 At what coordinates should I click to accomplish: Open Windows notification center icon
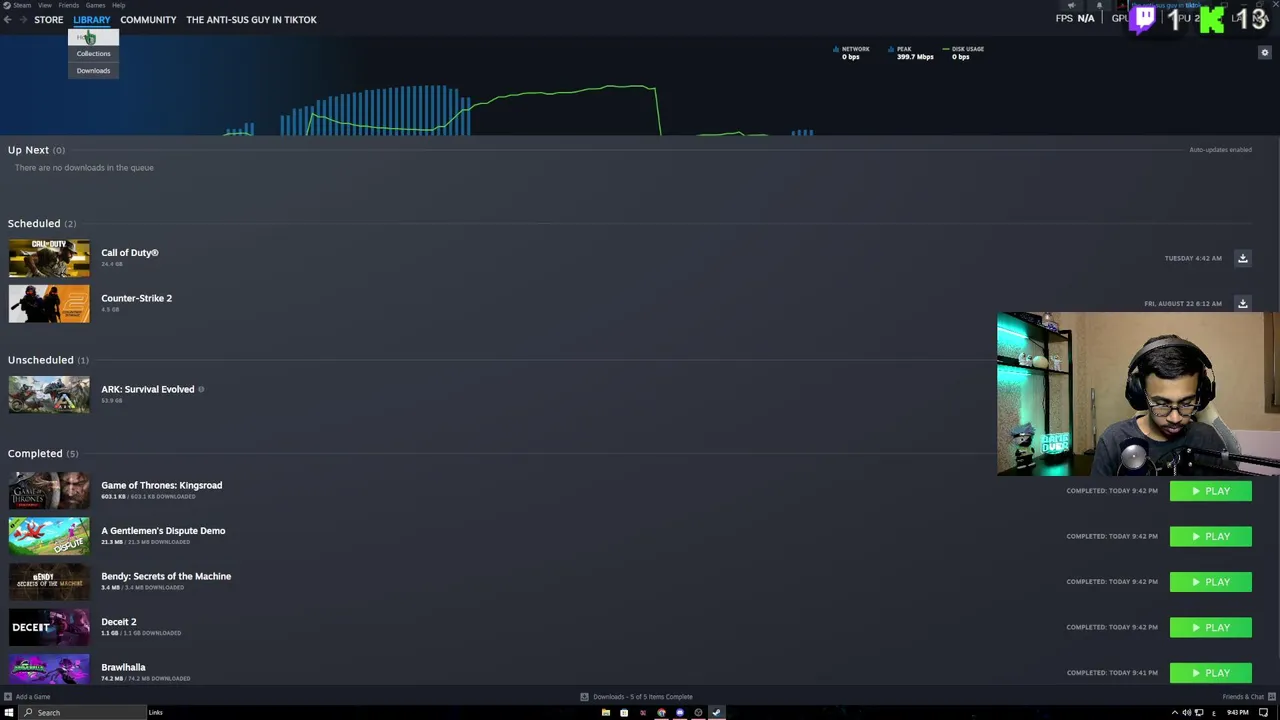(x=1262, y=713)
